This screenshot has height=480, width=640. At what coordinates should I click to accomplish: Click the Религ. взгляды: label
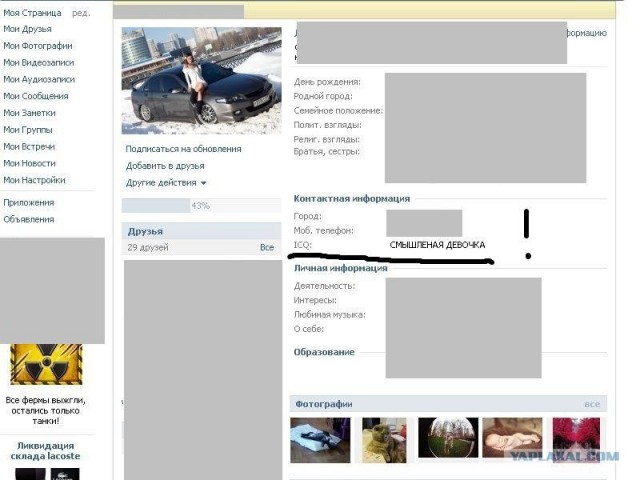(327, 139)
